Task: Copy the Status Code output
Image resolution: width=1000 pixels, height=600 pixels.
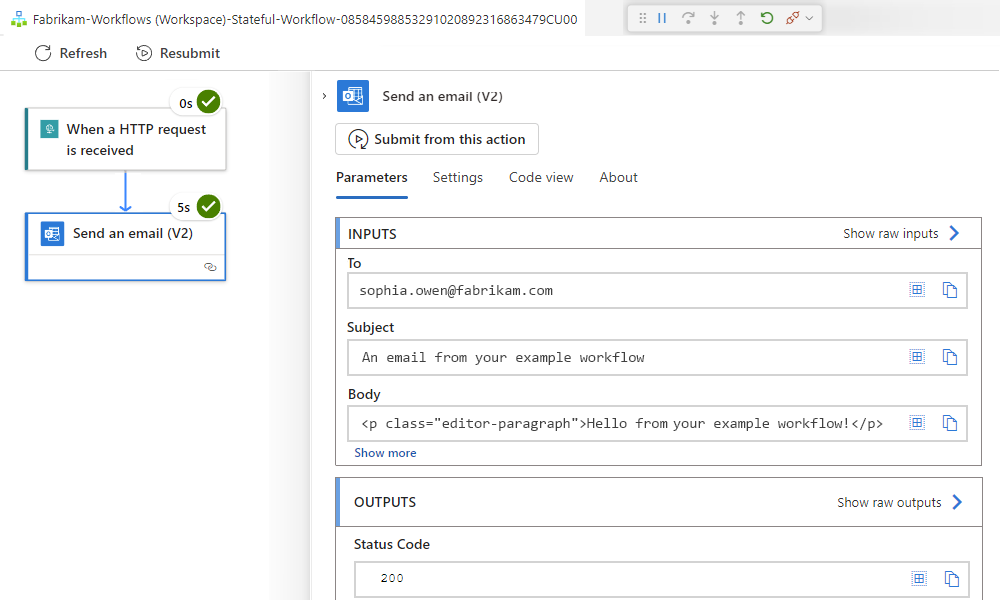Action: [x=950, y=578]
